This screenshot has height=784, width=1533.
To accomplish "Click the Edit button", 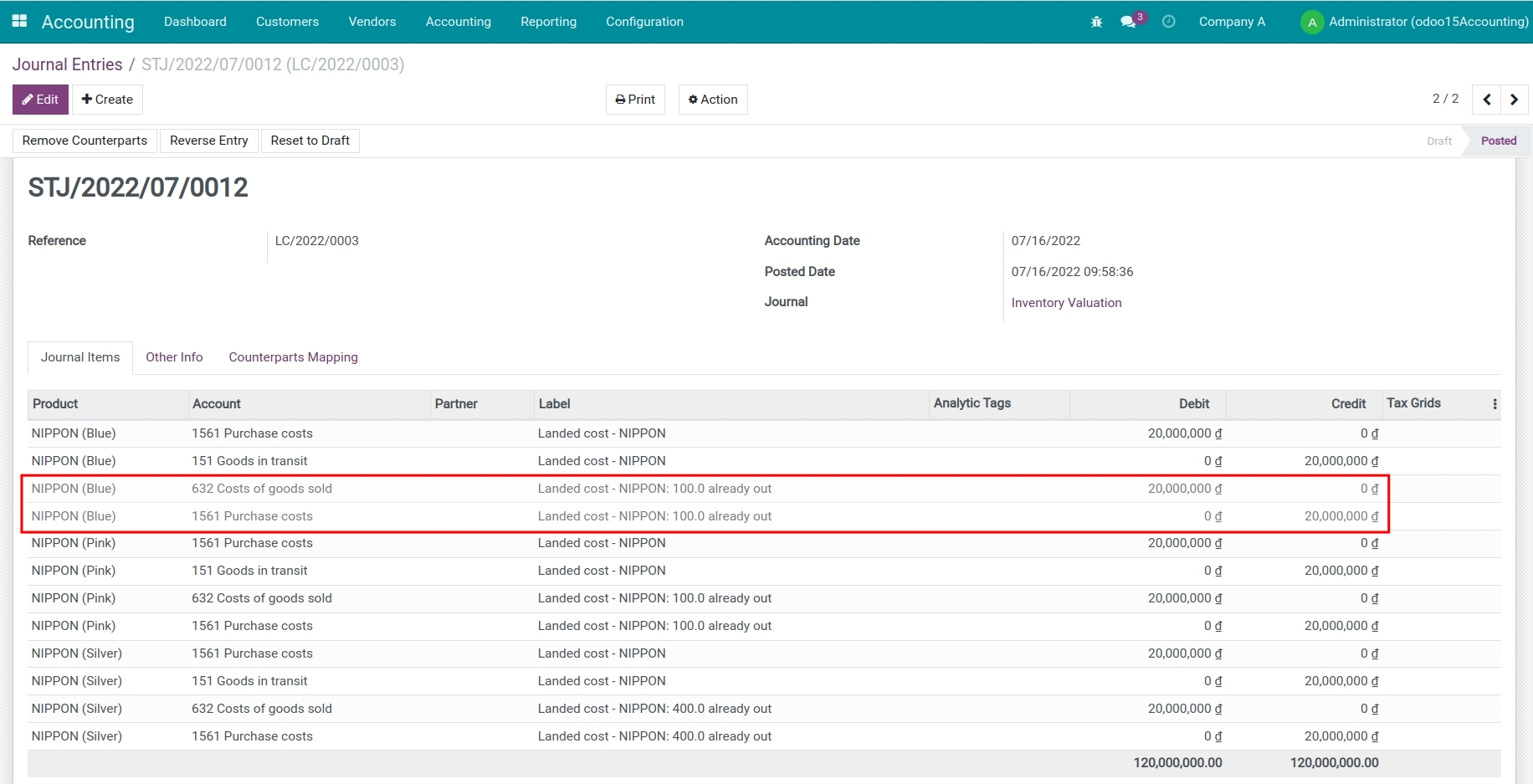I will tap(40, 99).
